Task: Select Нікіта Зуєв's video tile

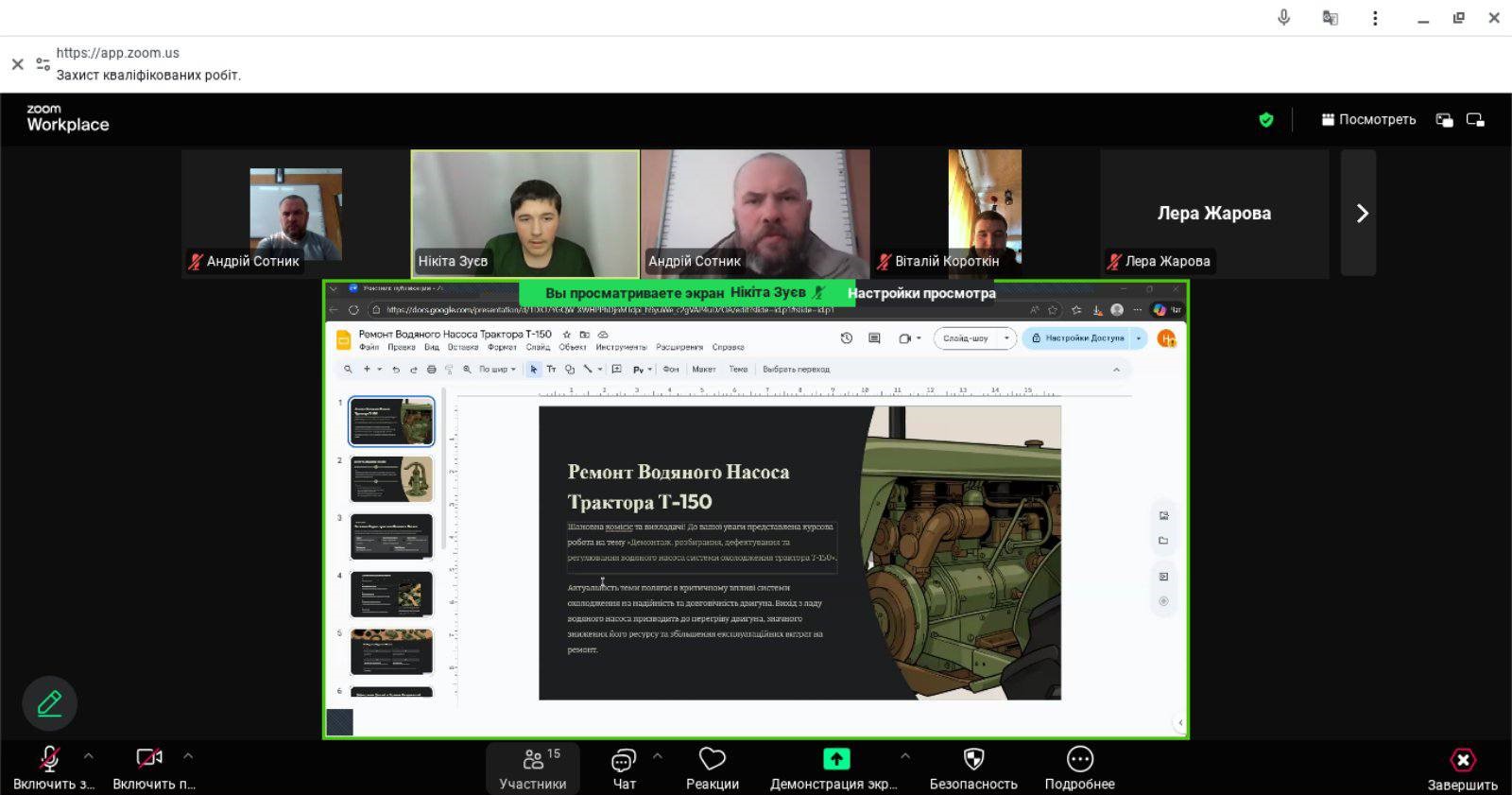Action: (x=525, y=214)
